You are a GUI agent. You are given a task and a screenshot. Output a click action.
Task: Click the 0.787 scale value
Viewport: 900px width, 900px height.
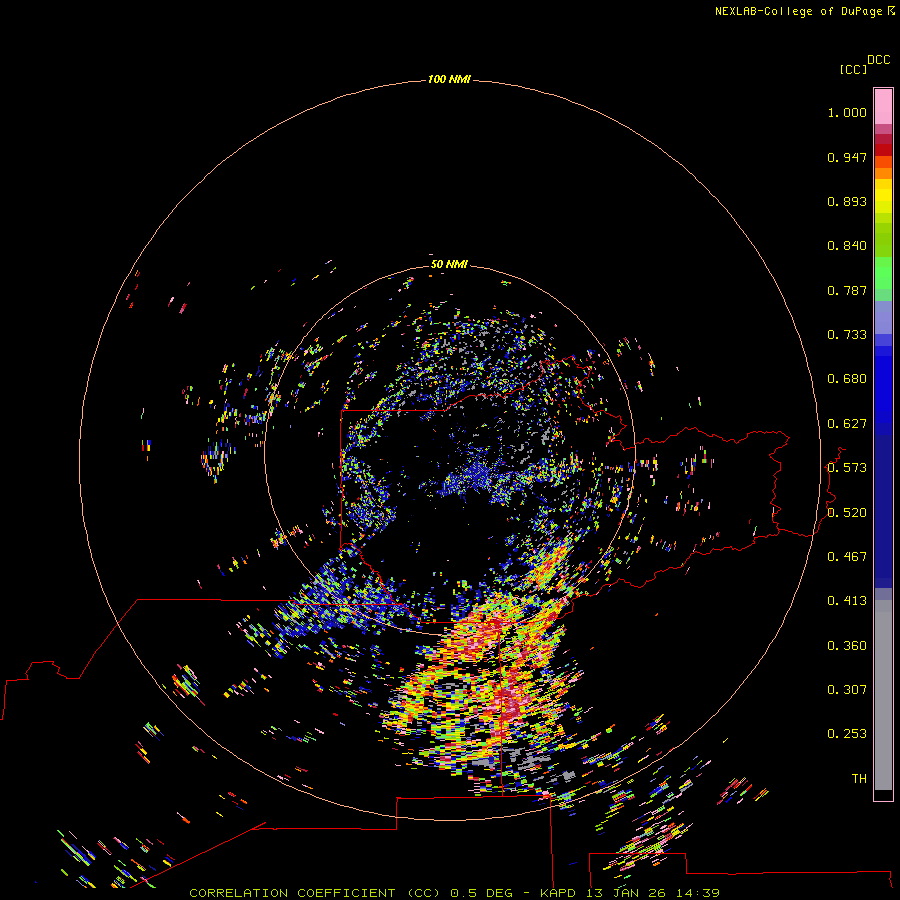(847, 290)
